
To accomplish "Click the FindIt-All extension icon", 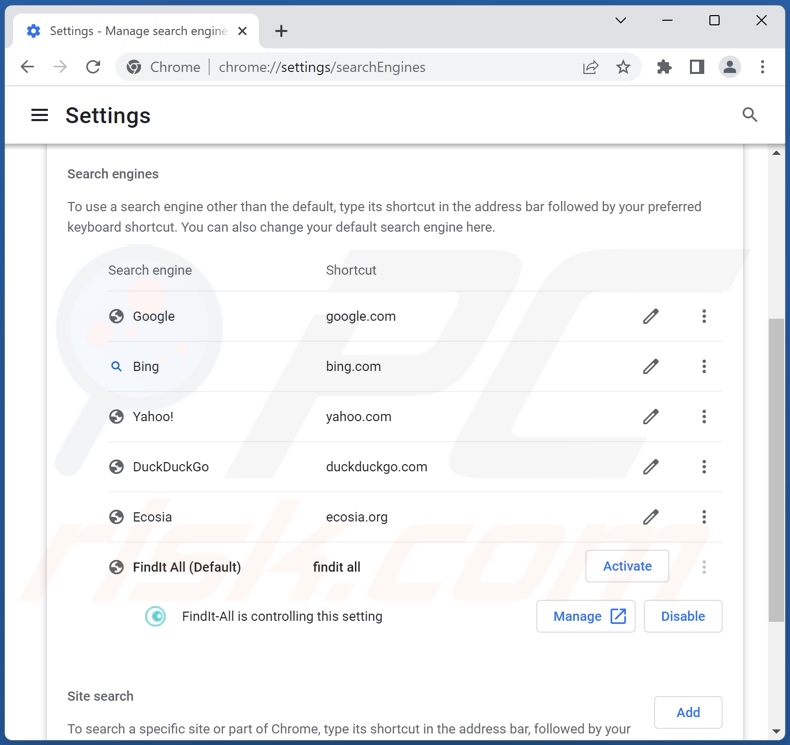I will pyautogui.click(x=156, y=617).
